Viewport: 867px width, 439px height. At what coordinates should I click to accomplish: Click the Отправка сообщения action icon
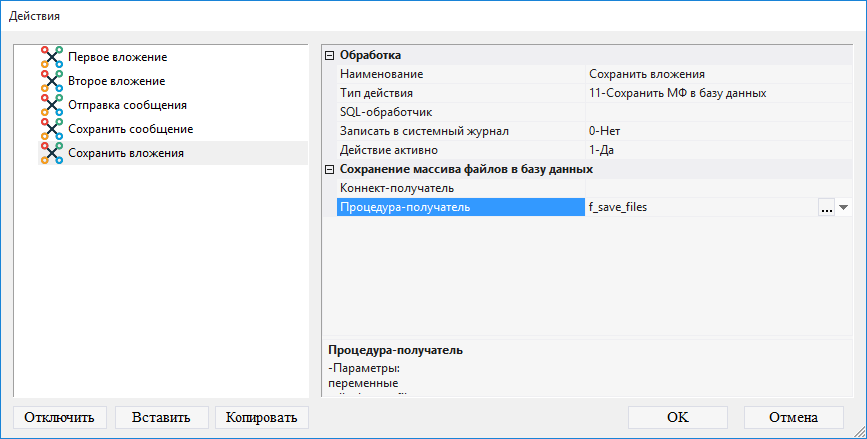click(x=51, y=106)
